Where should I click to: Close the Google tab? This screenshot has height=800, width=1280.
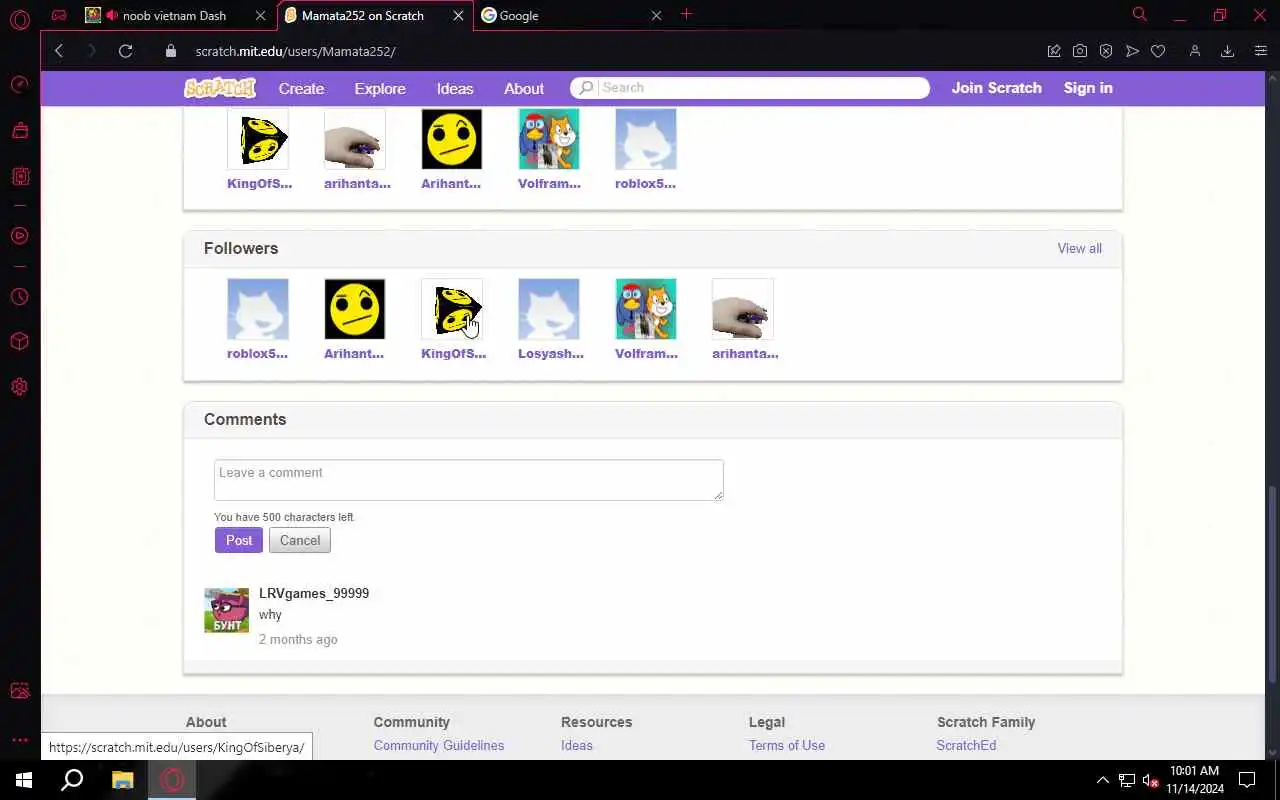click(656, 15)
